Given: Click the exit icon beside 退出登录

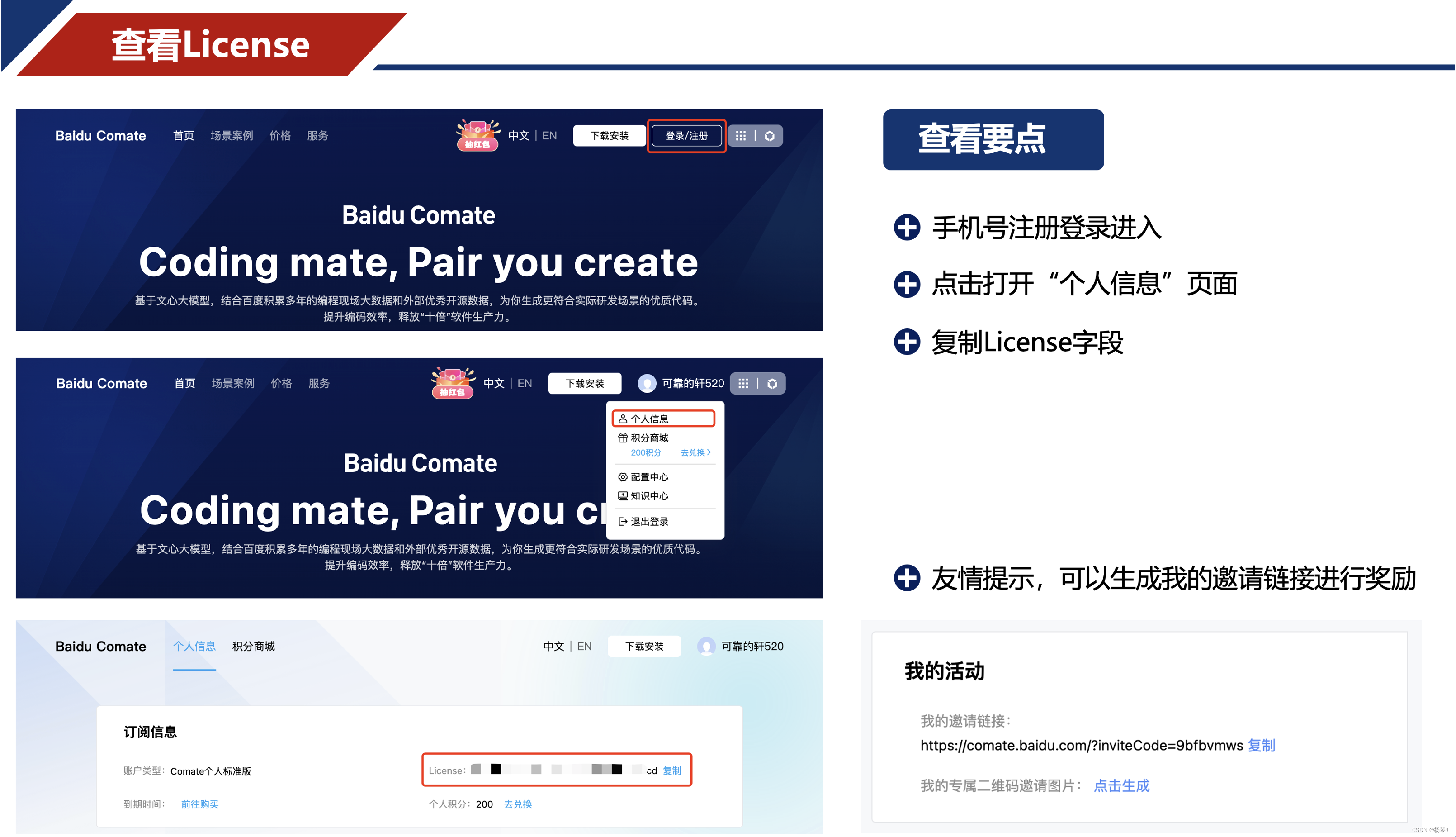Looking at the screenshot, I should (x=623, y=521).
